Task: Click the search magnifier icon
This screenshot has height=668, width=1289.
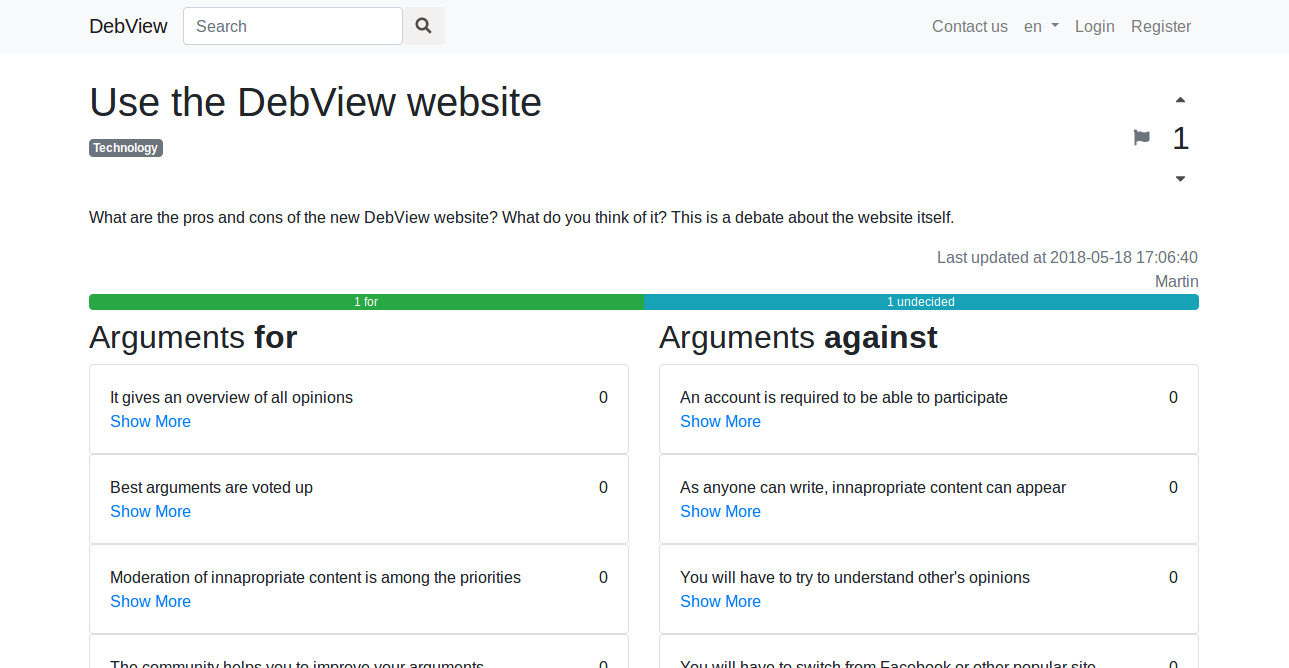Action: 422,26
